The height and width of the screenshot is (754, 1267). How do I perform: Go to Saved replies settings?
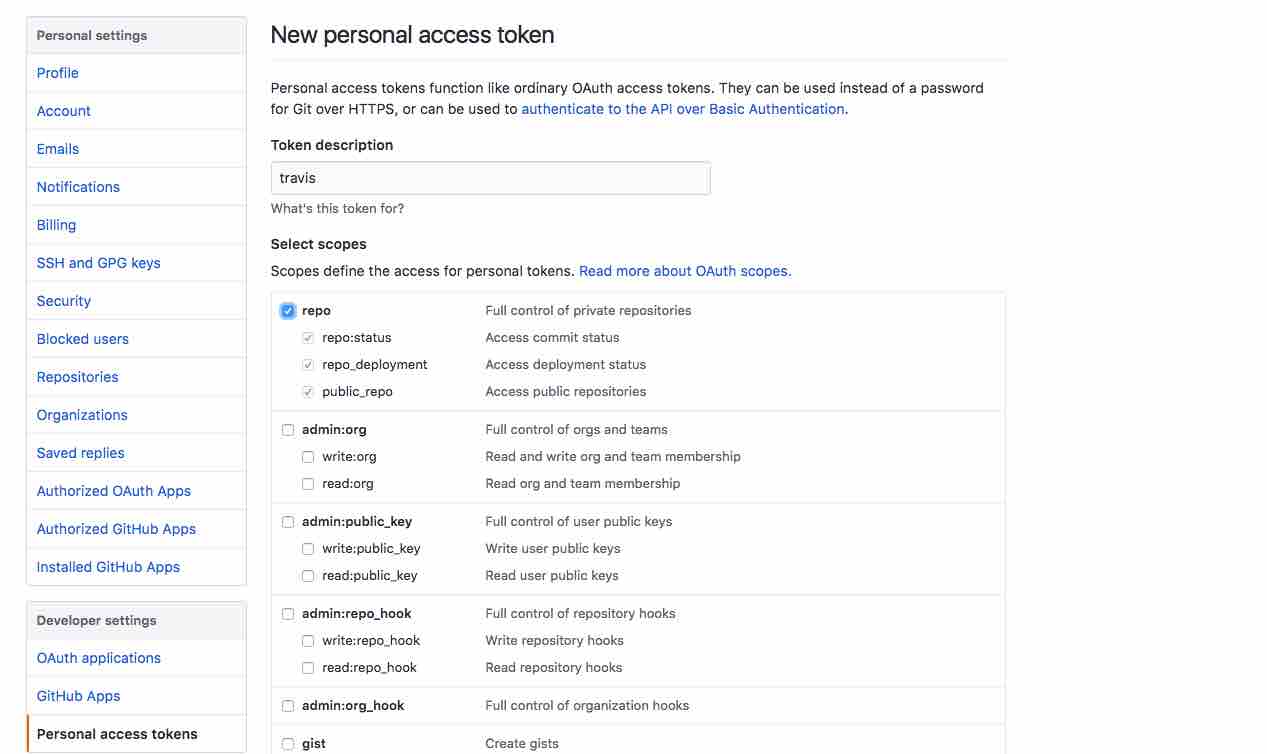80,452
